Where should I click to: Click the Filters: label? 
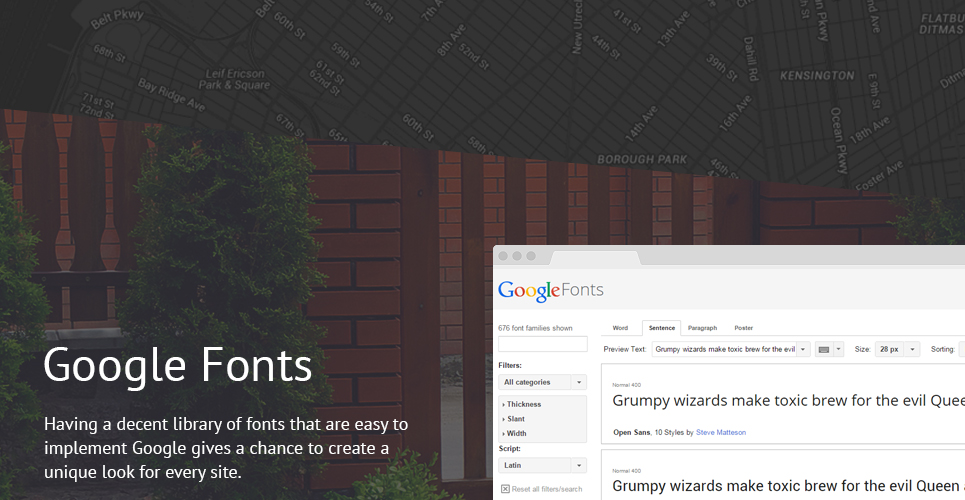tap(510, 365)
